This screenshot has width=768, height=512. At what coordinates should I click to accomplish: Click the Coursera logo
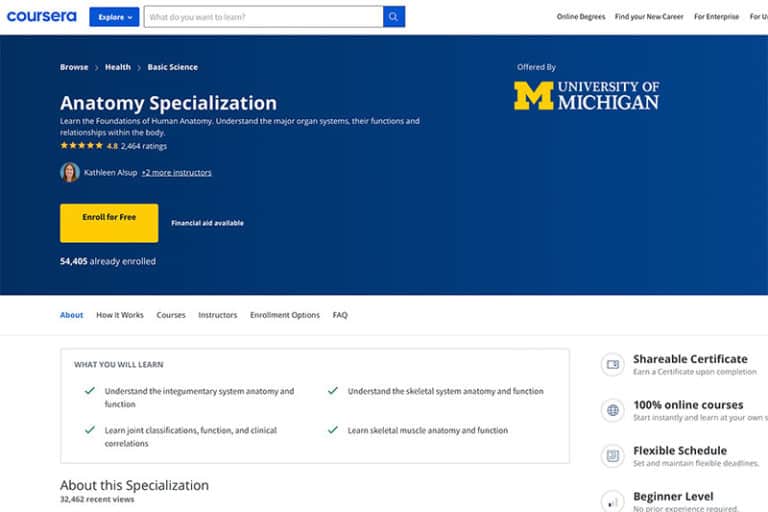(41, 16)
